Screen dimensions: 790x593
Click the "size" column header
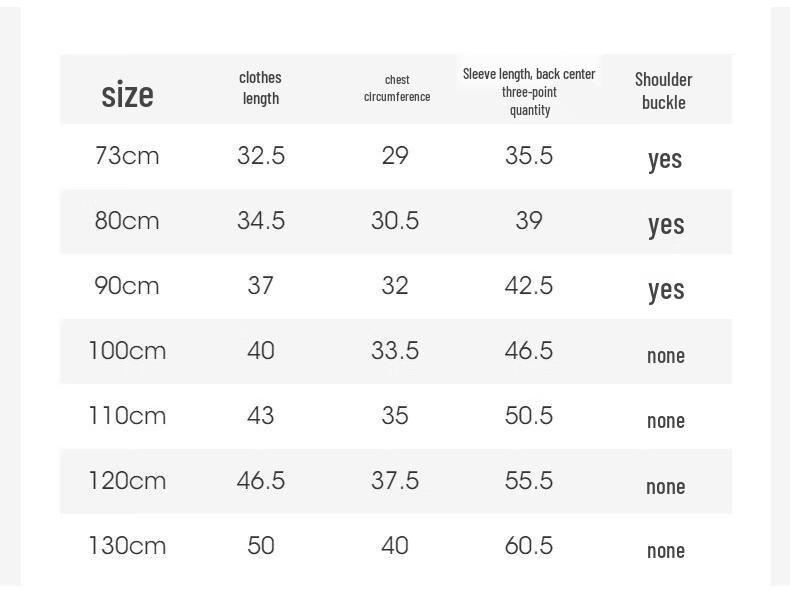tap(127, 95)
